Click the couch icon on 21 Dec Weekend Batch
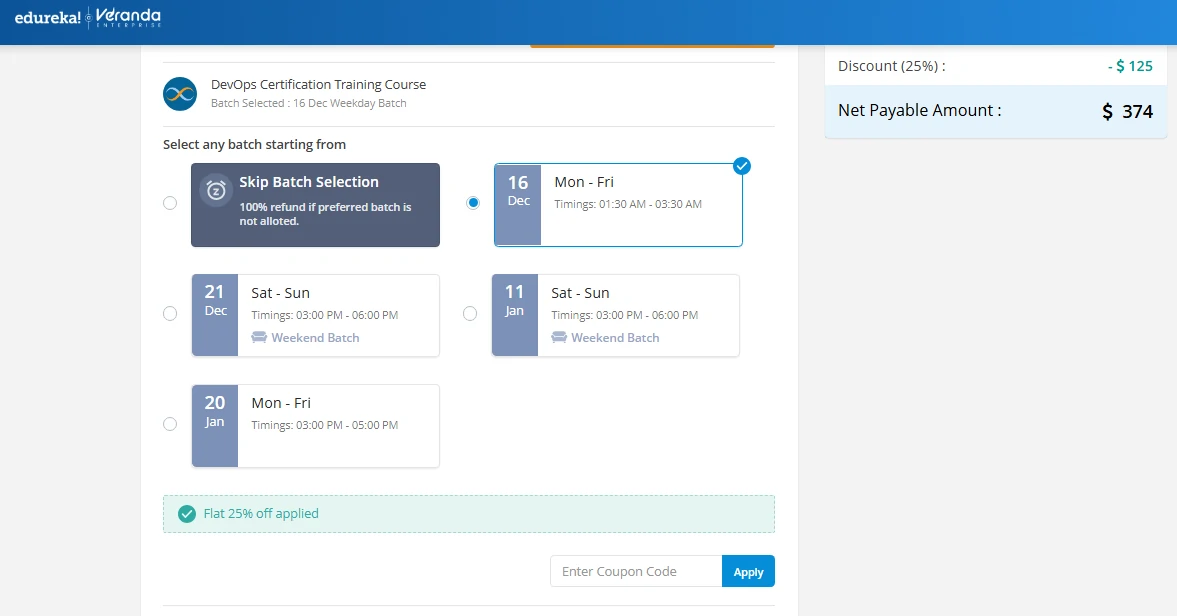Screen dimensions: 1177x616 click(x=259, y=337)
